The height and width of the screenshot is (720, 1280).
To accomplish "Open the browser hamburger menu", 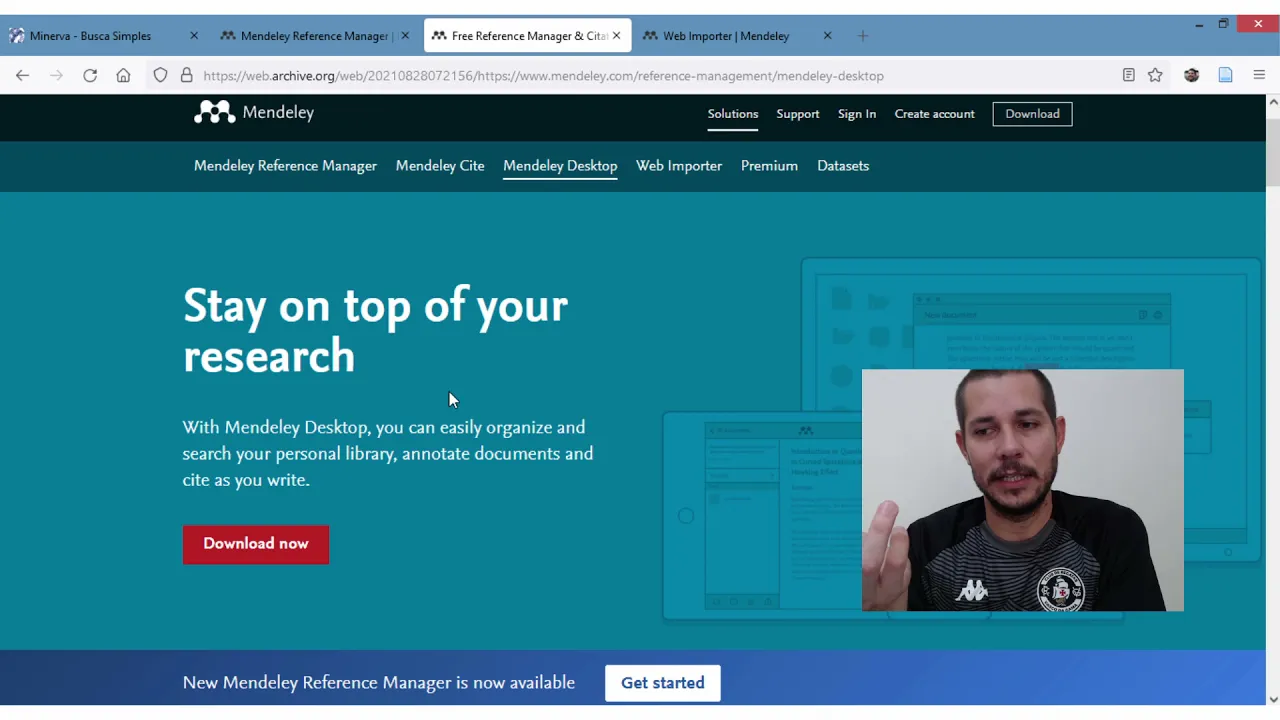I will (1259, 75).
